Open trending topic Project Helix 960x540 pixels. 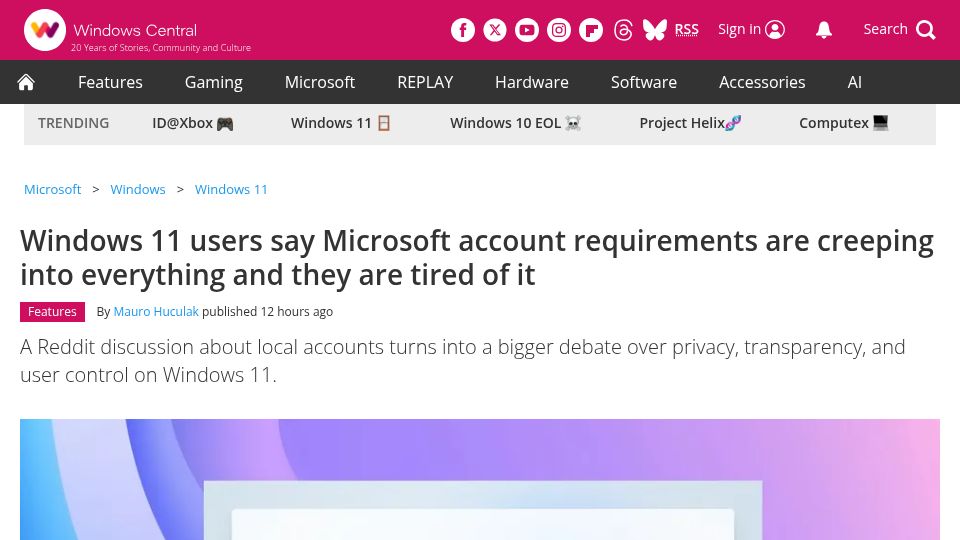[x=690, y=123]
